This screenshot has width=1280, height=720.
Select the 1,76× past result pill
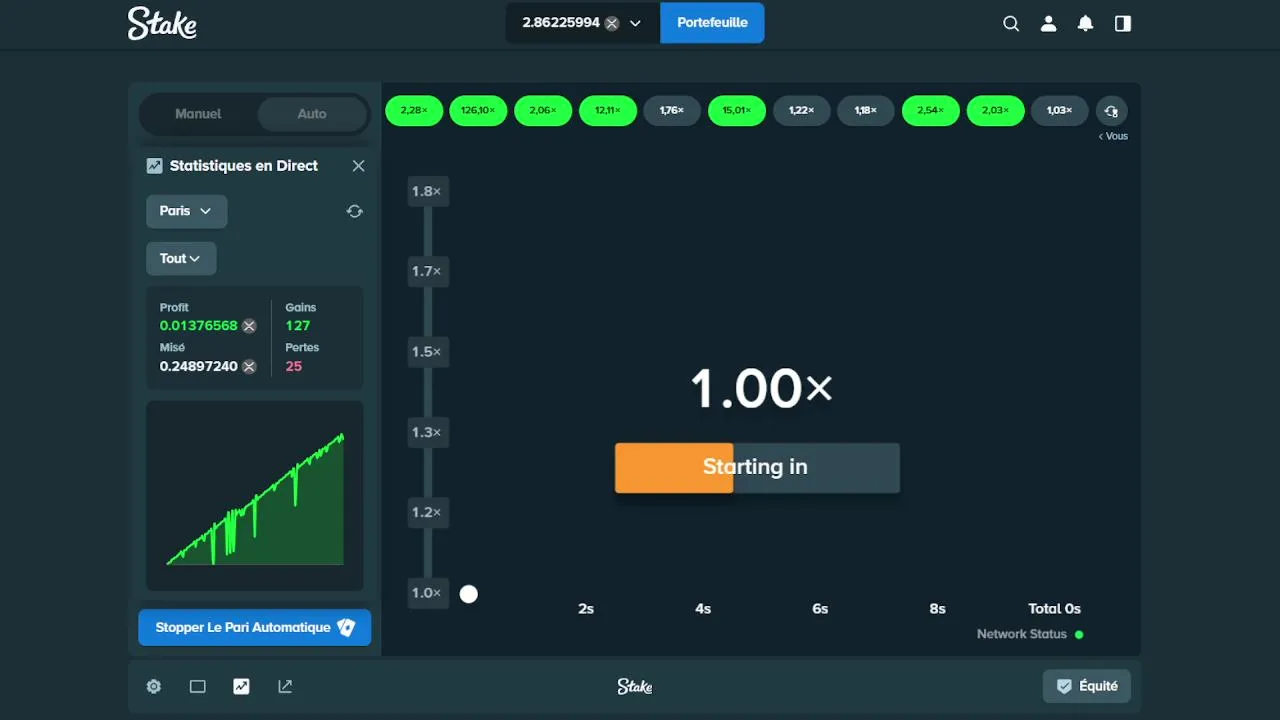pos(672,111)
